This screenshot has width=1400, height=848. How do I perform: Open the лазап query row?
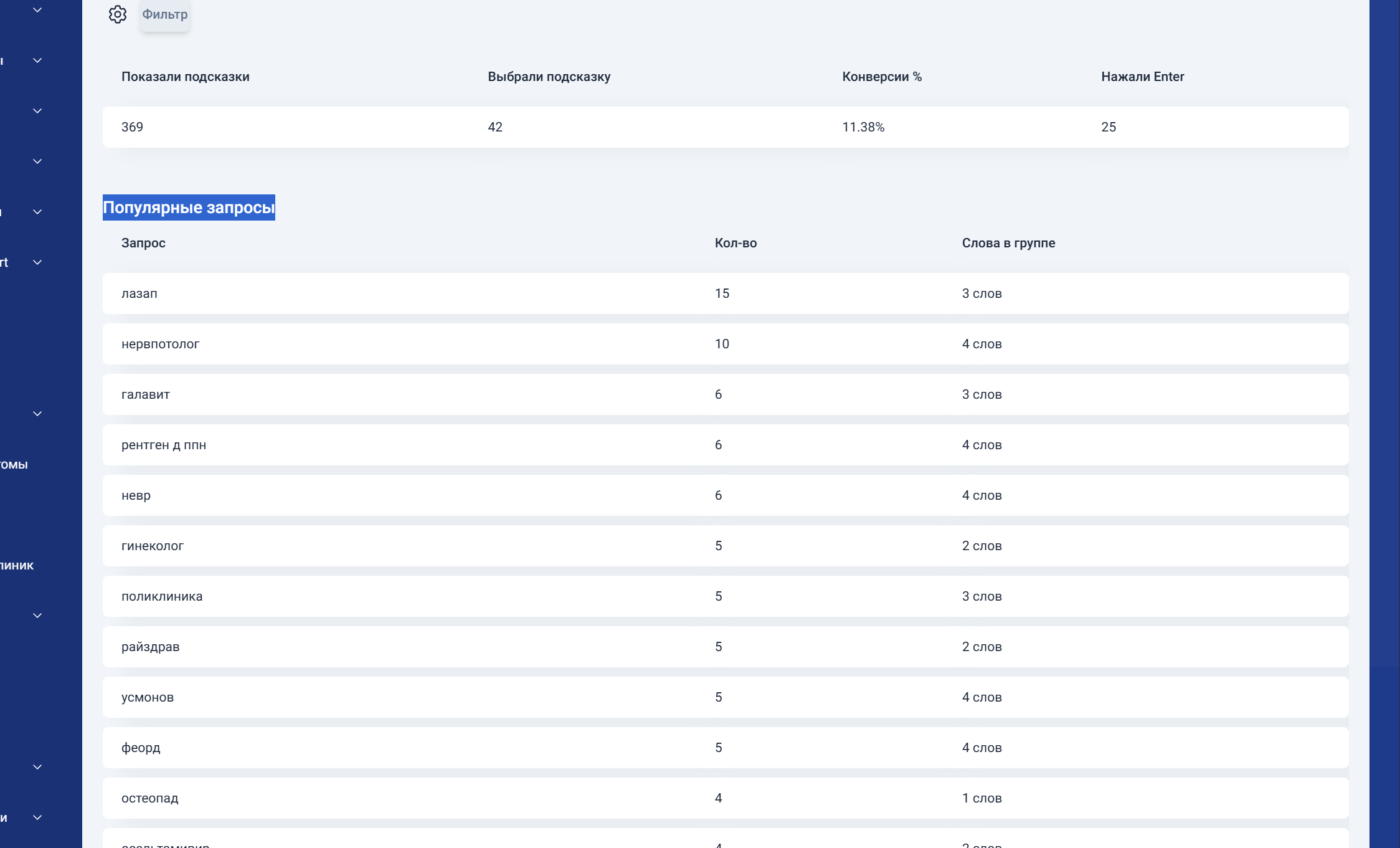[x=726, y=293]
